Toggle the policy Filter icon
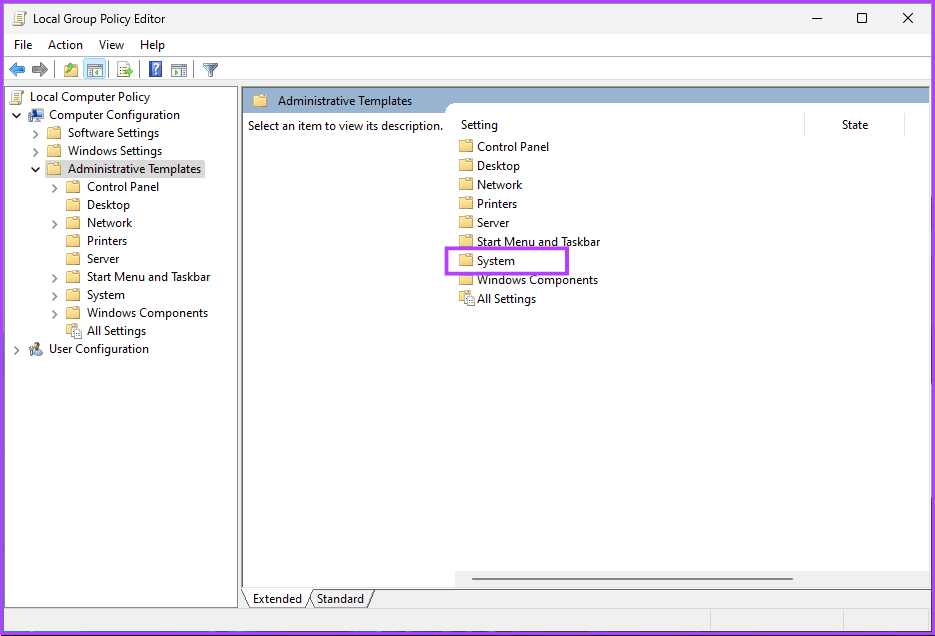The image size is (935, 636). pyautogui.click(x=210, y=68)
